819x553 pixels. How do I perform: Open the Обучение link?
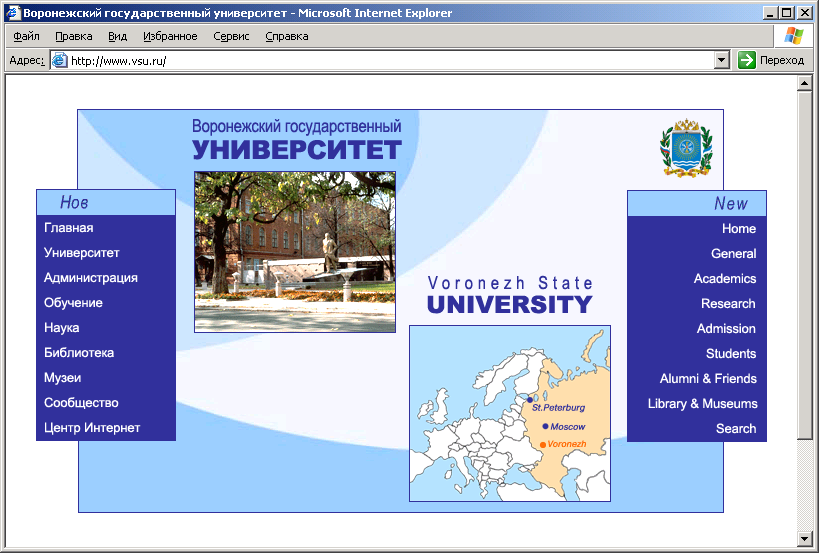(73, 303)
